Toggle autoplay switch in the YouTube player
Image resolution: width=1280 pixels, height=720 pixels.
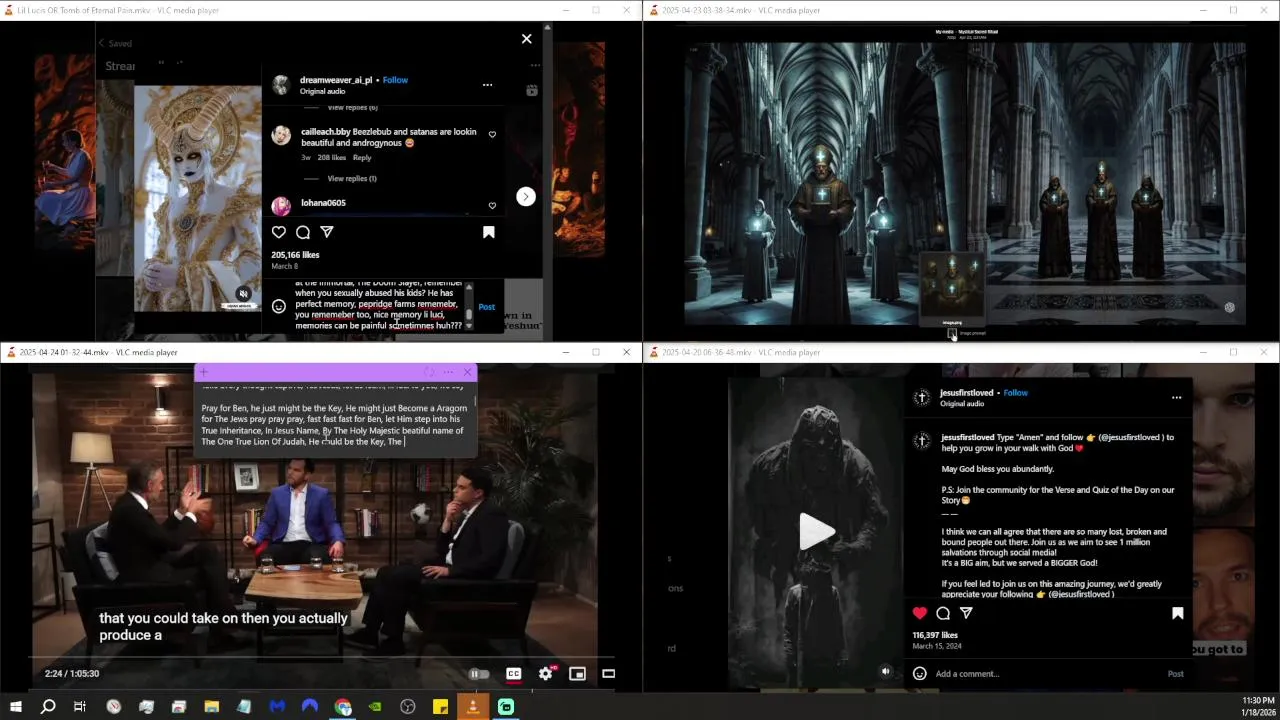coord(479,674)
